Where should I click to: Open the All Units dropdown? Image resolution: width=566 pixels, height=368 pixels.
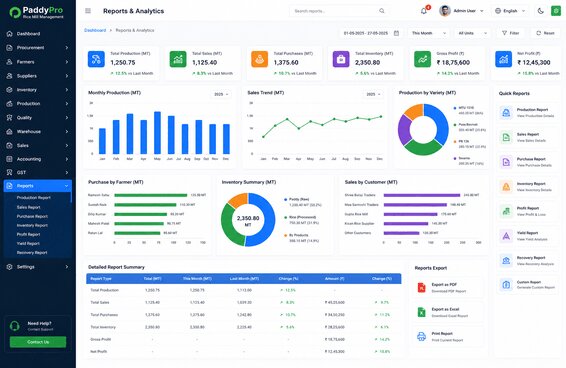472,33
